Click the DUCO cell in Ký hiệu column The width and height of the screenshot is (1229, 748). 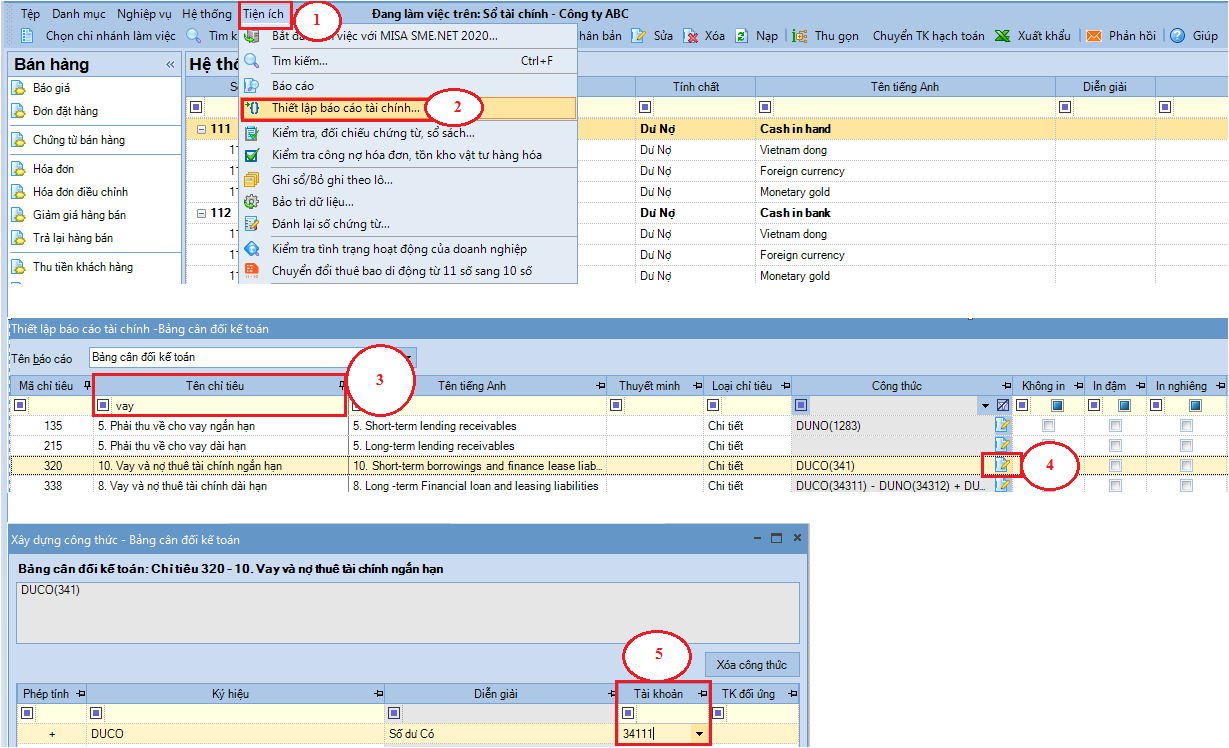[x=236, y=734]
